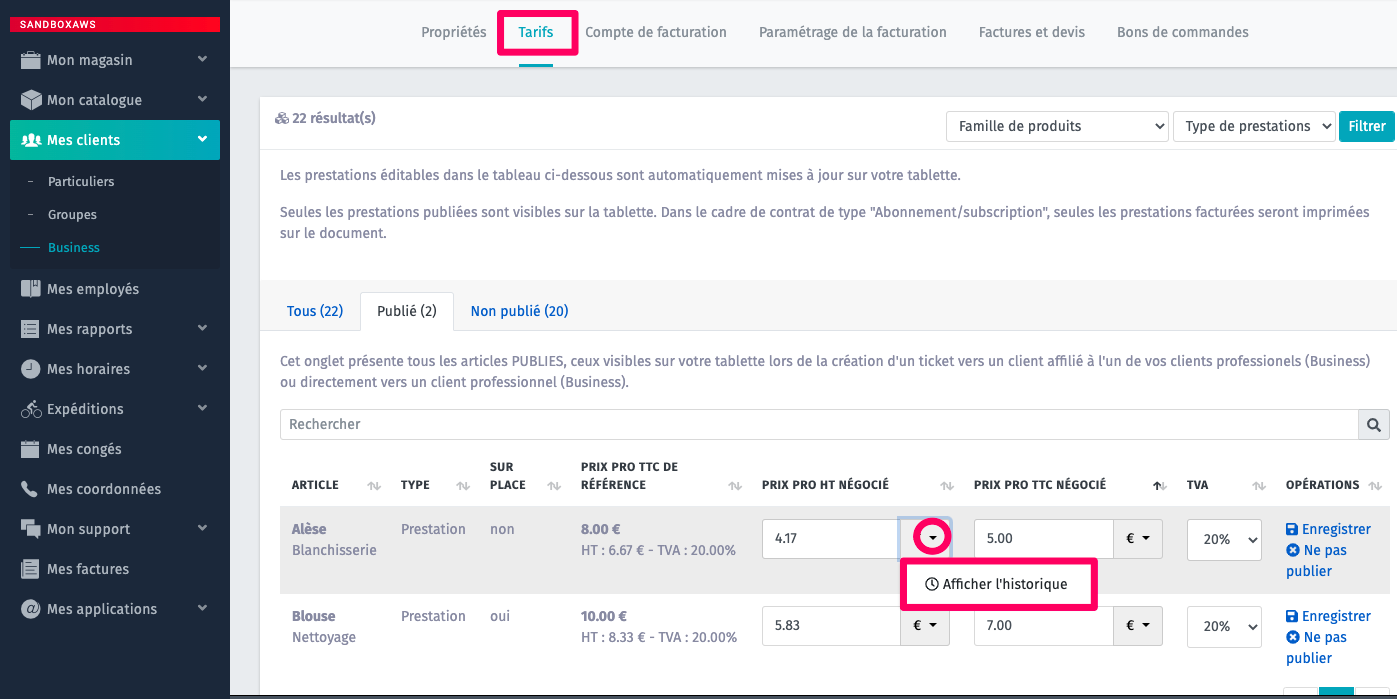Open Blouse TTC price euro dropdown
Image resolution: width=1397 pixels, height=699 pixels.
click(1138, 625)
